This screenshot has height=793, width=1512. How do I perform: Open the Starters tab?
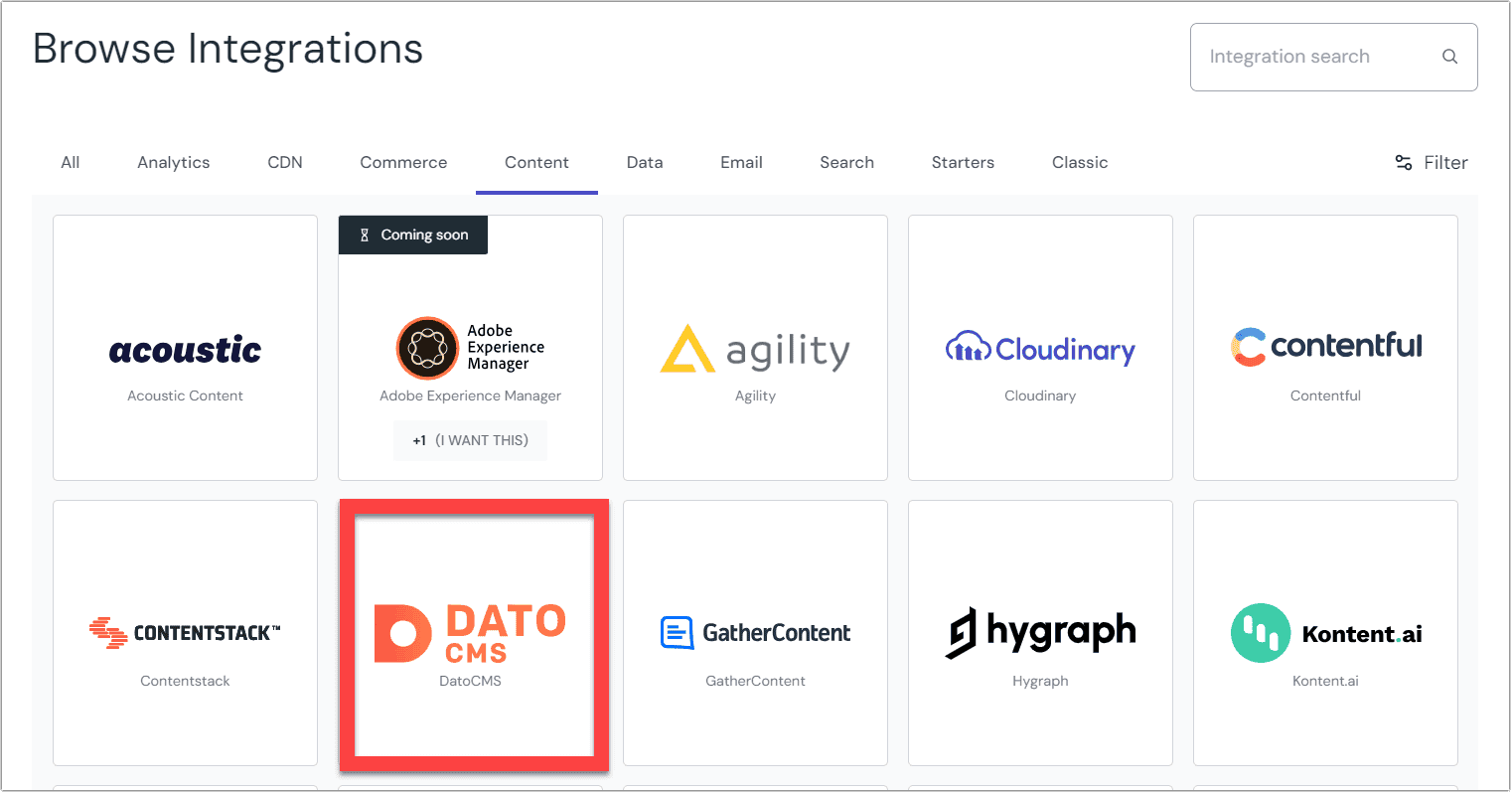click(963, 163)
